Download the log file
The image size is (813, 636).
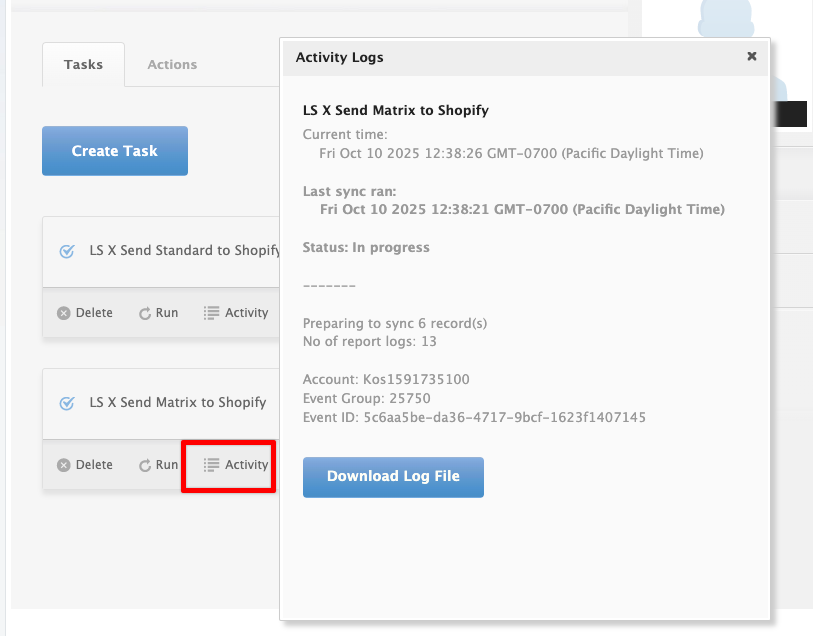coord(393,477)
